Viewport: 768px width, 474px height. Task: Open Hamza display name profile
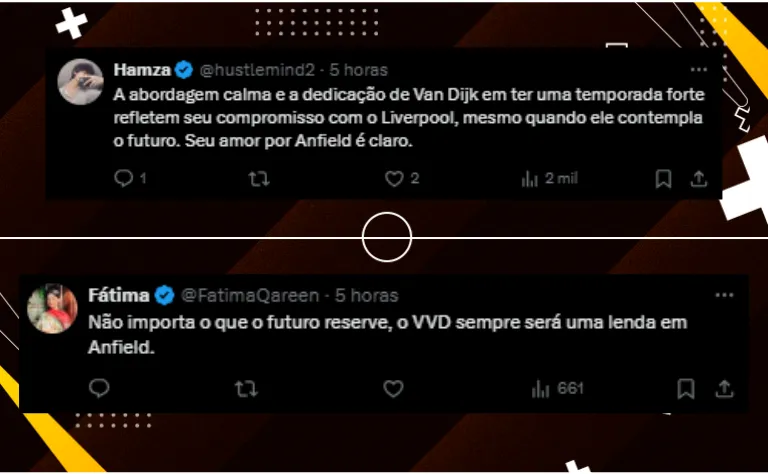142,70
